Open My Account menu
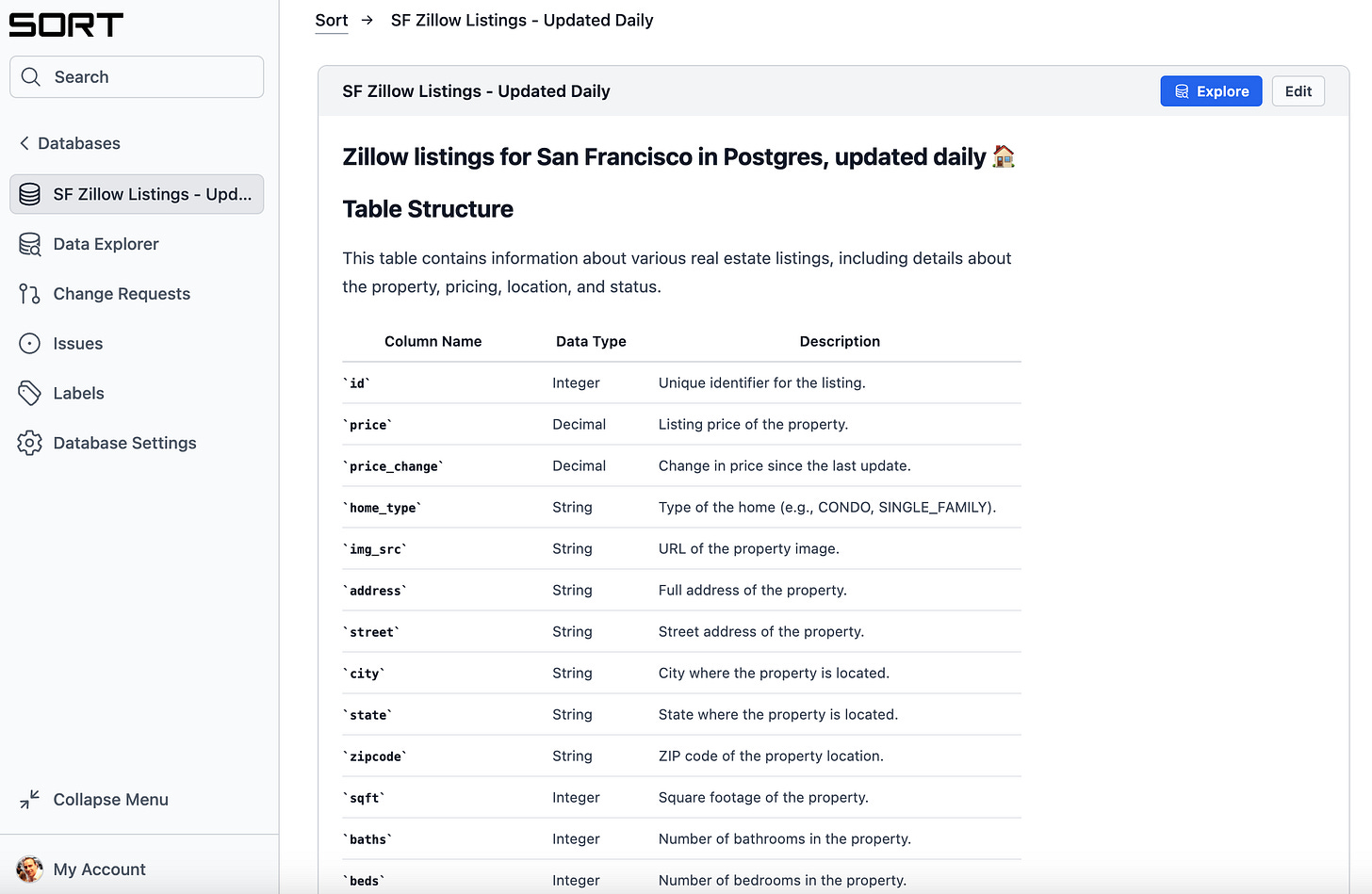 pos(99,869)
